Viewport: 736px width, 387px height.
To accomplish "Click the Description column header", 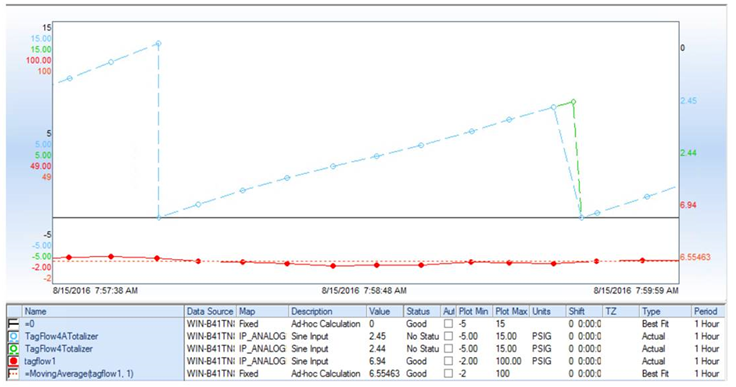I will tap(327, 311).
